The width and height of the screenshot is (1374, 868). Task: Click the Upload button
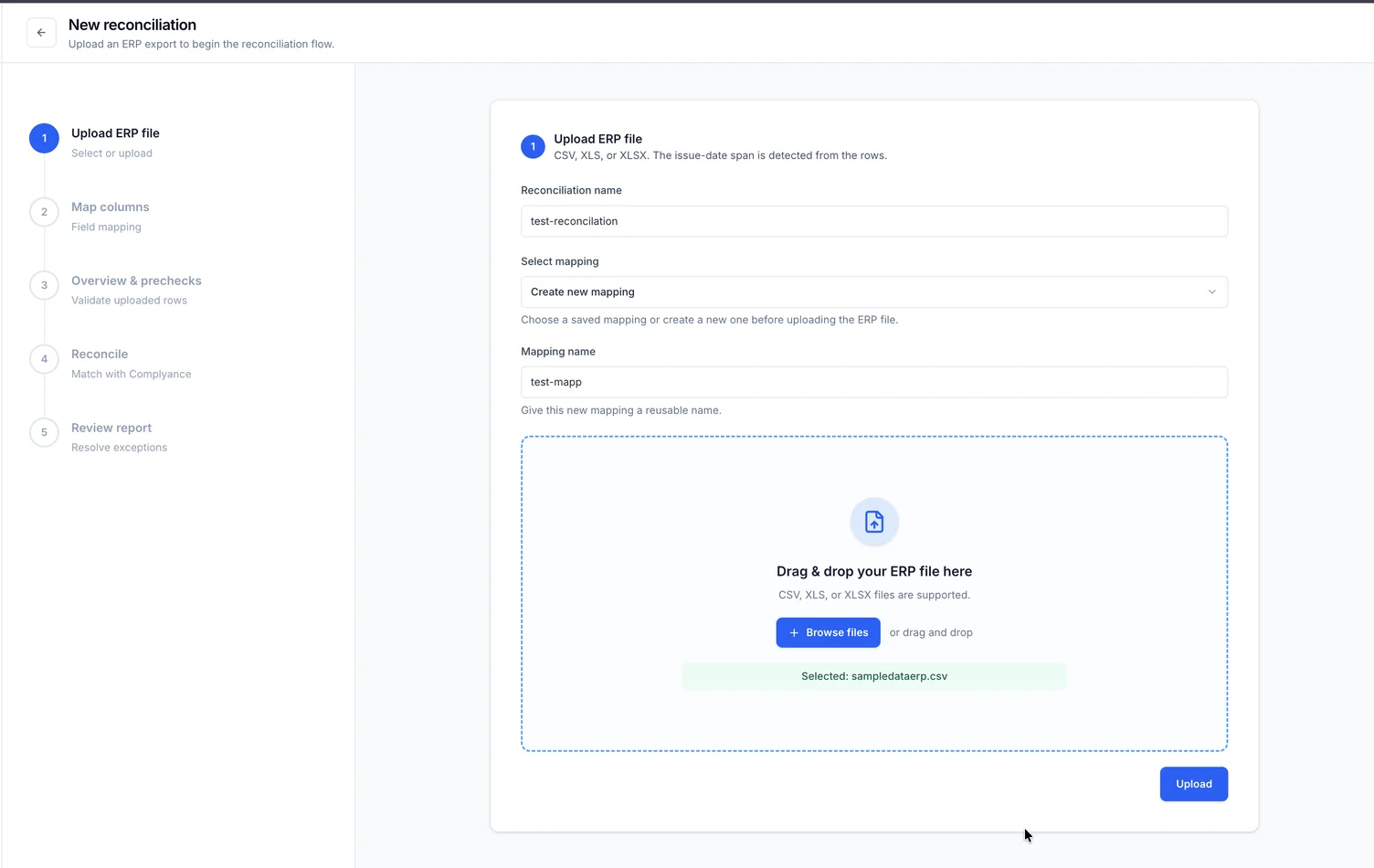click(1194, 784)
